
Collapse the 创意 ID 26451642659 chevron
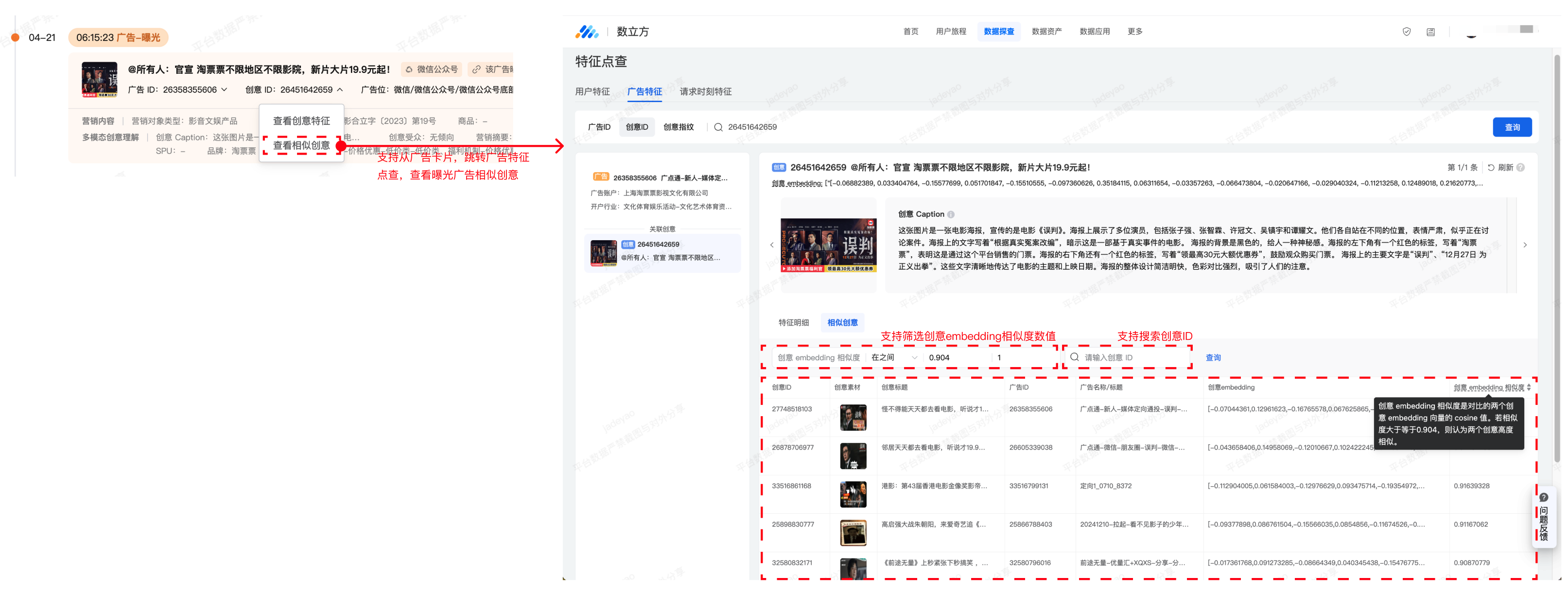[x=340, y=89]
